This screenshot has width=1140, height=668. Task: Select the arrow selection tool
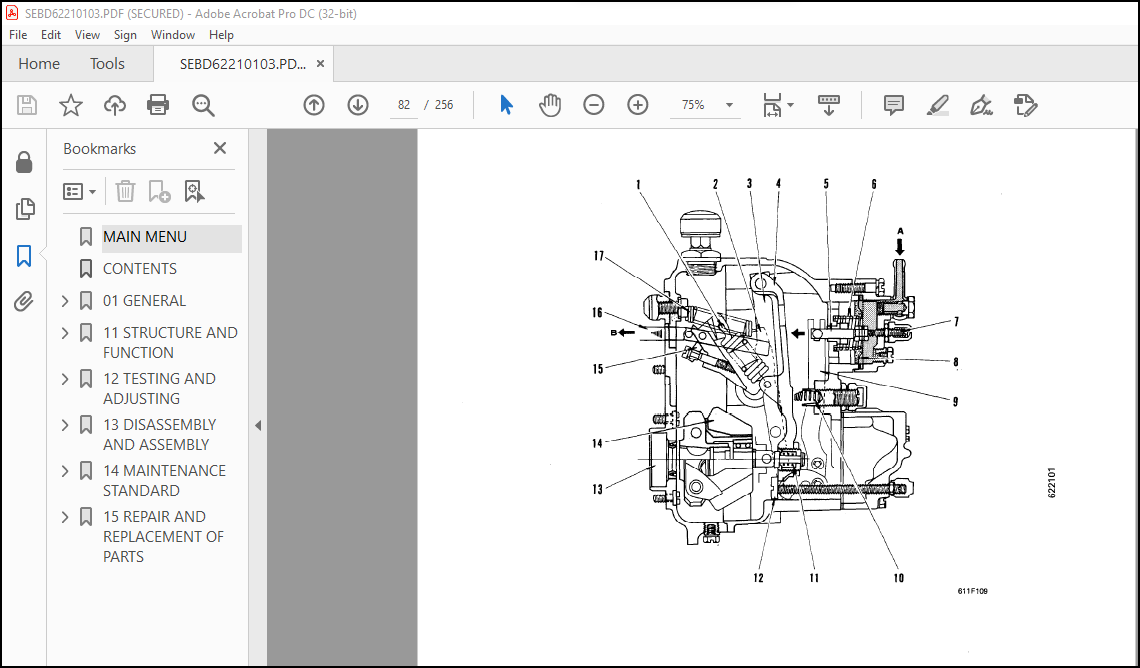pyautogui.click(x=507, y=105)
